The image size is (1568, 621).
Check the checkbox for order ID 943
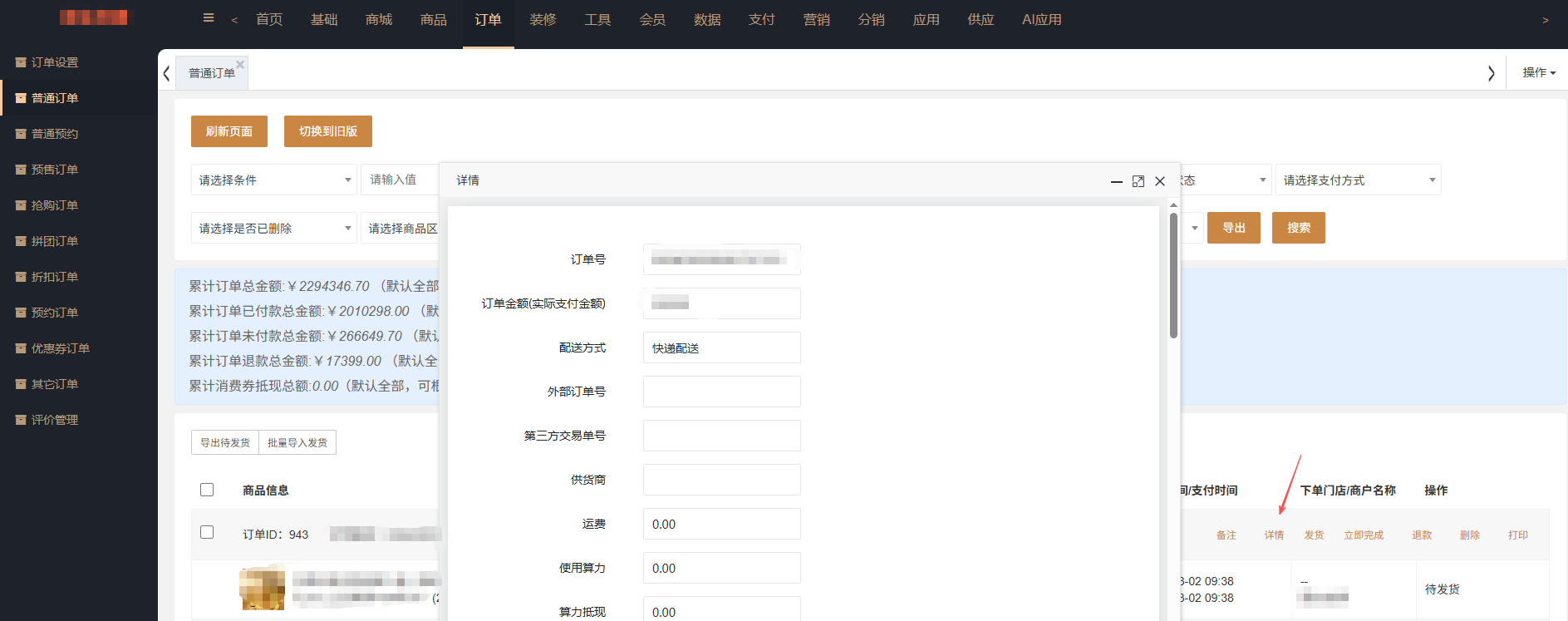tap(207, 532)
